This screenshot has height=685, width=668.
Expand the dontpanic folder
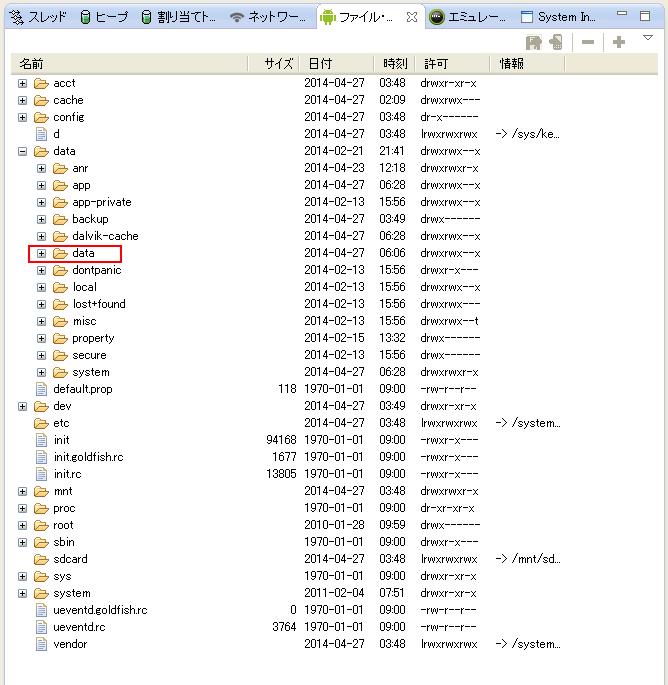pos(42,270)
